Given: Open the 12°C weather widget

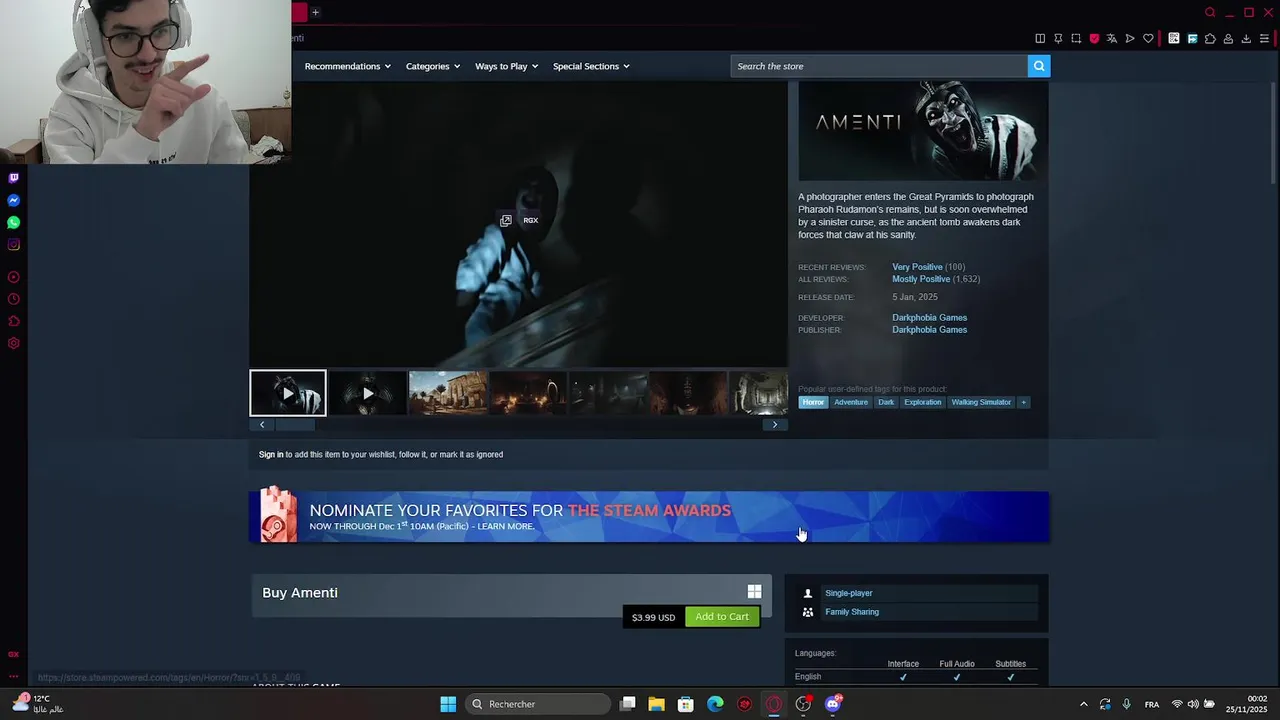Looking at the screenshot, I should click(x=36, y=704).
